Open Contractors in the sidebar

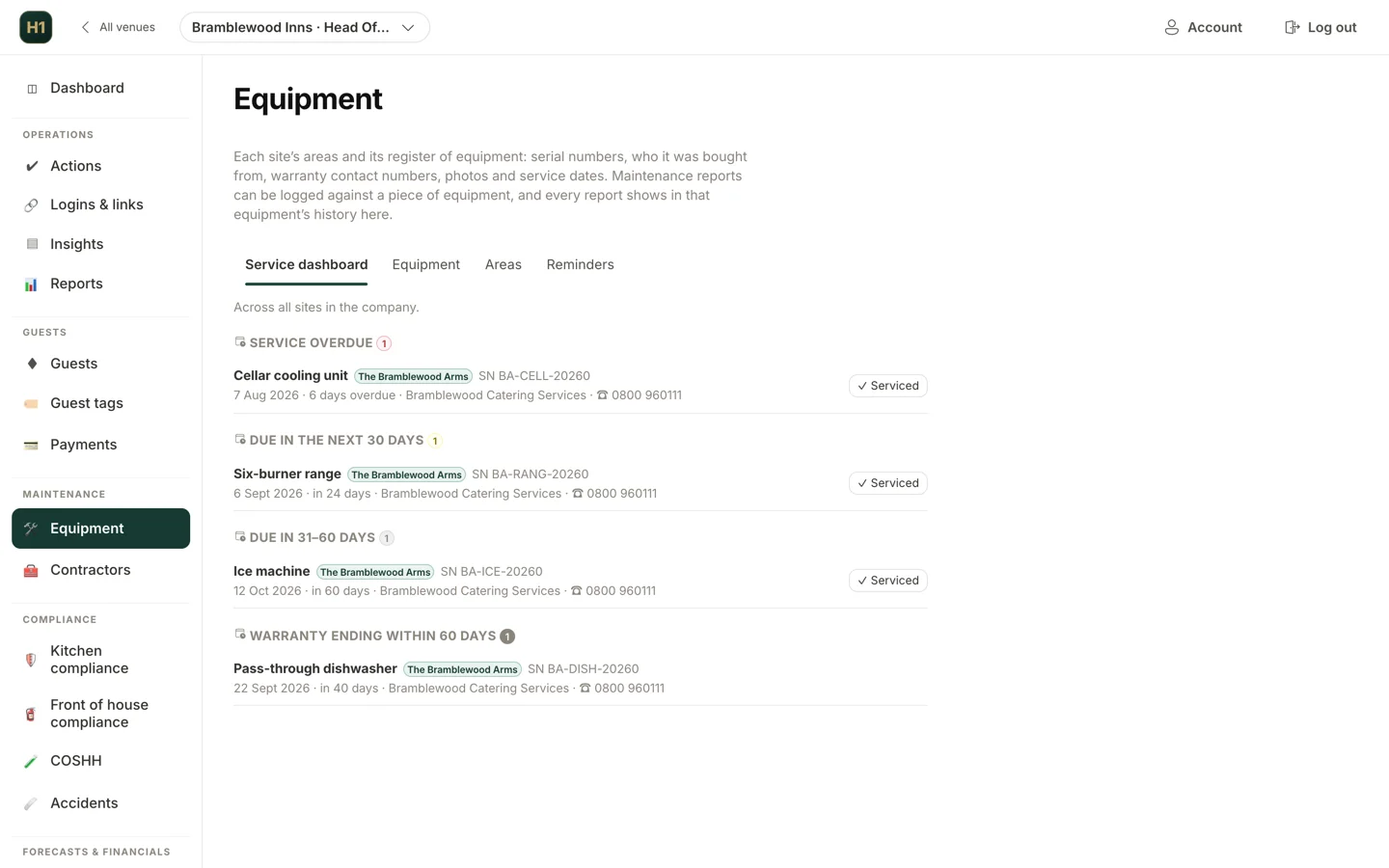[x=100, y=570]
